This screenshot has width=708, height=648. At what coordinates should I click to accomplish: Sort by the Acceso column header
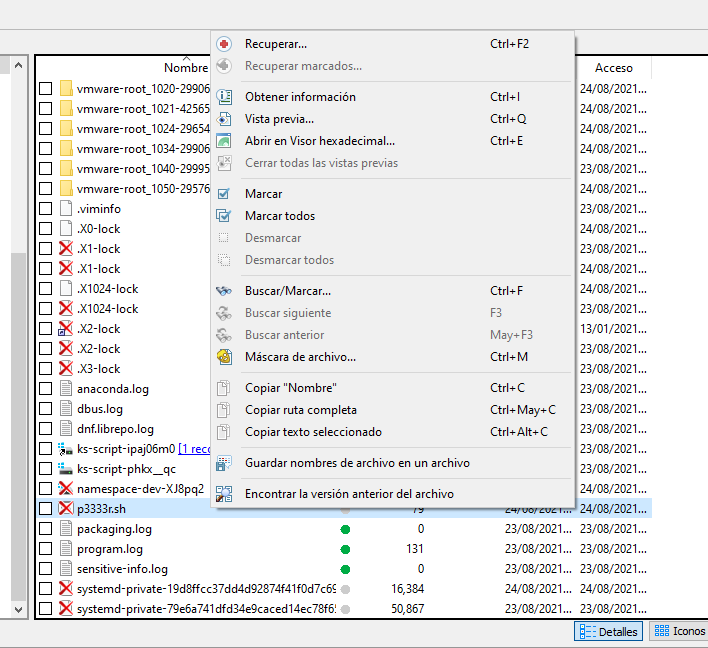614,68
